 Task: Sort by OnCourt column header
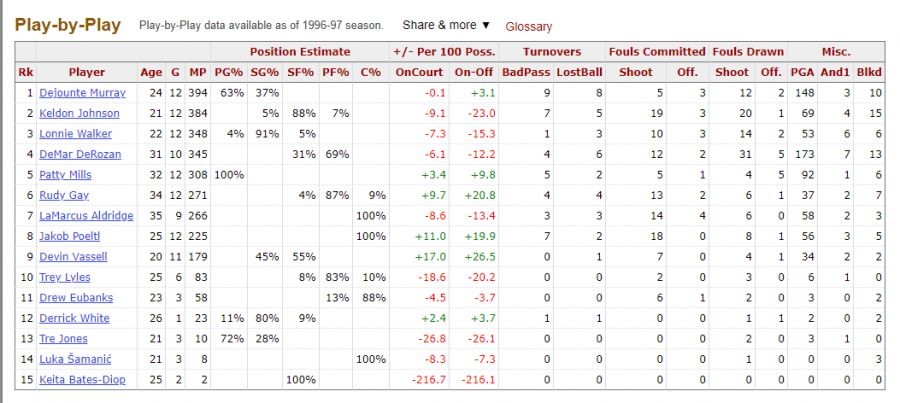coord(420,72)
